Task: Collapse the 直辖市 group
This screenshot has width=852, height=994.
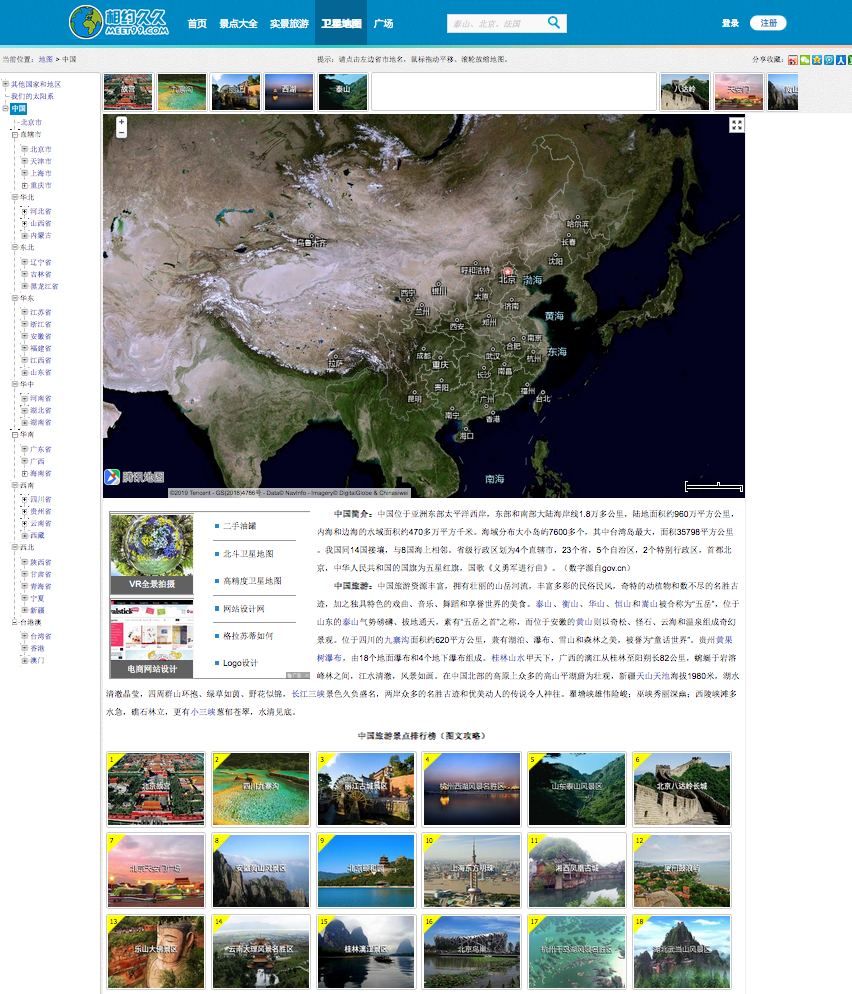Action: (x=15, y=134)
